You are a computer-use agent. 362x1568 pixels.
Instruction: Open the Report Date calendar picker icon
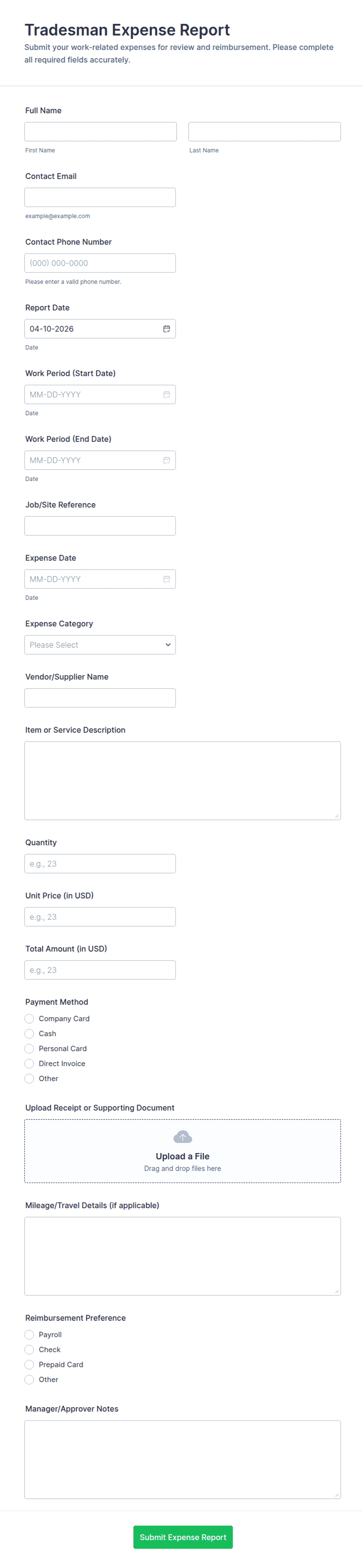[x=166, y=329]
